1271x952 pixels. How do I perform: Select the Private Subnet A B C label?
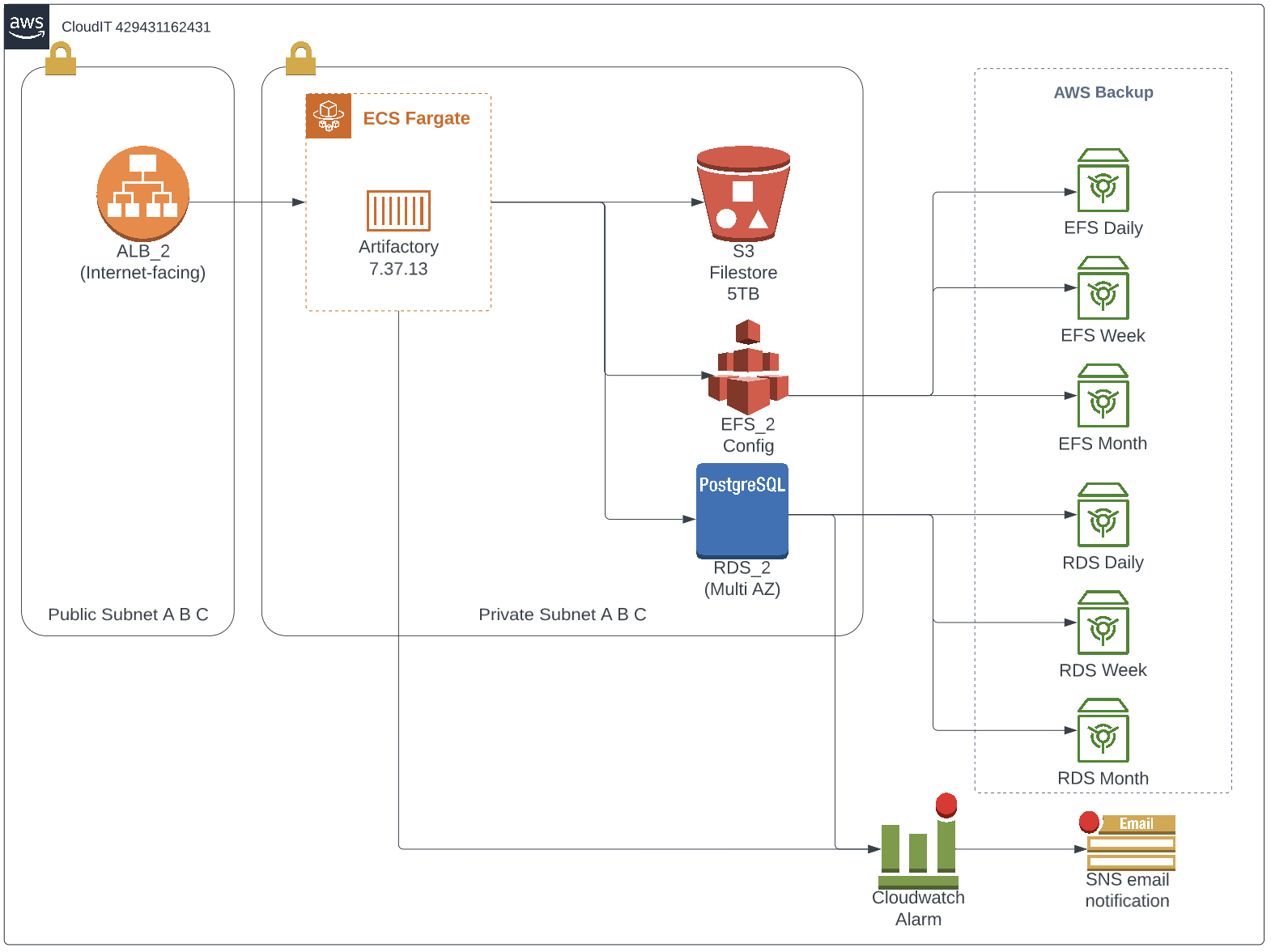click(x=563, y=614)
